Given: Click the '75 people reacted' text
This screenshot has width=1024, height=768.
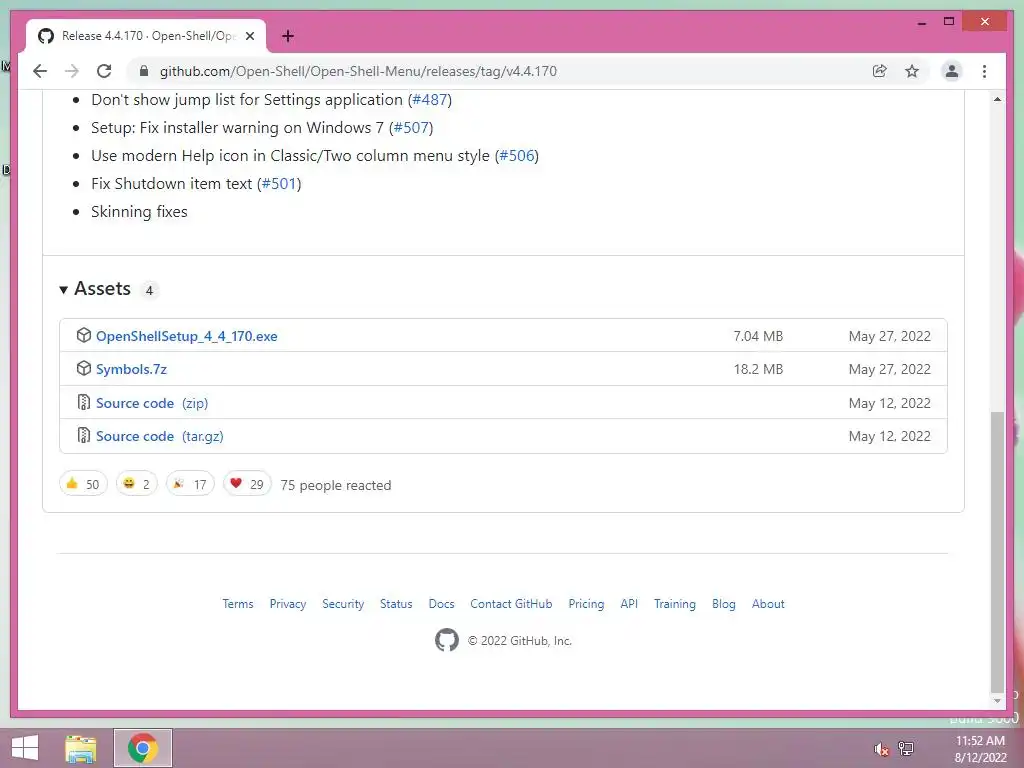Looking at the screenshot, I should pyautogui.click(x=336, y=485).
